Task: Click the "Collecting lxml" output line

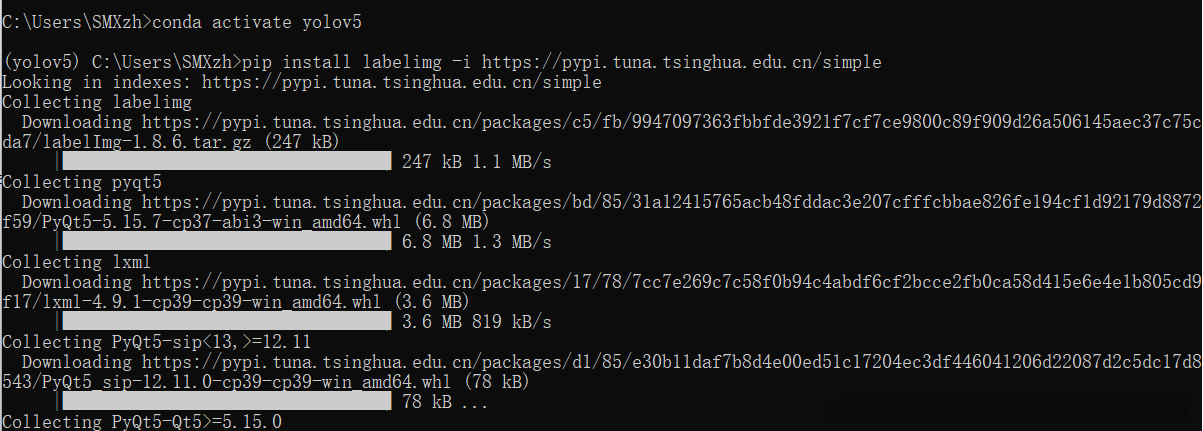Action: (x=75, y=262)
